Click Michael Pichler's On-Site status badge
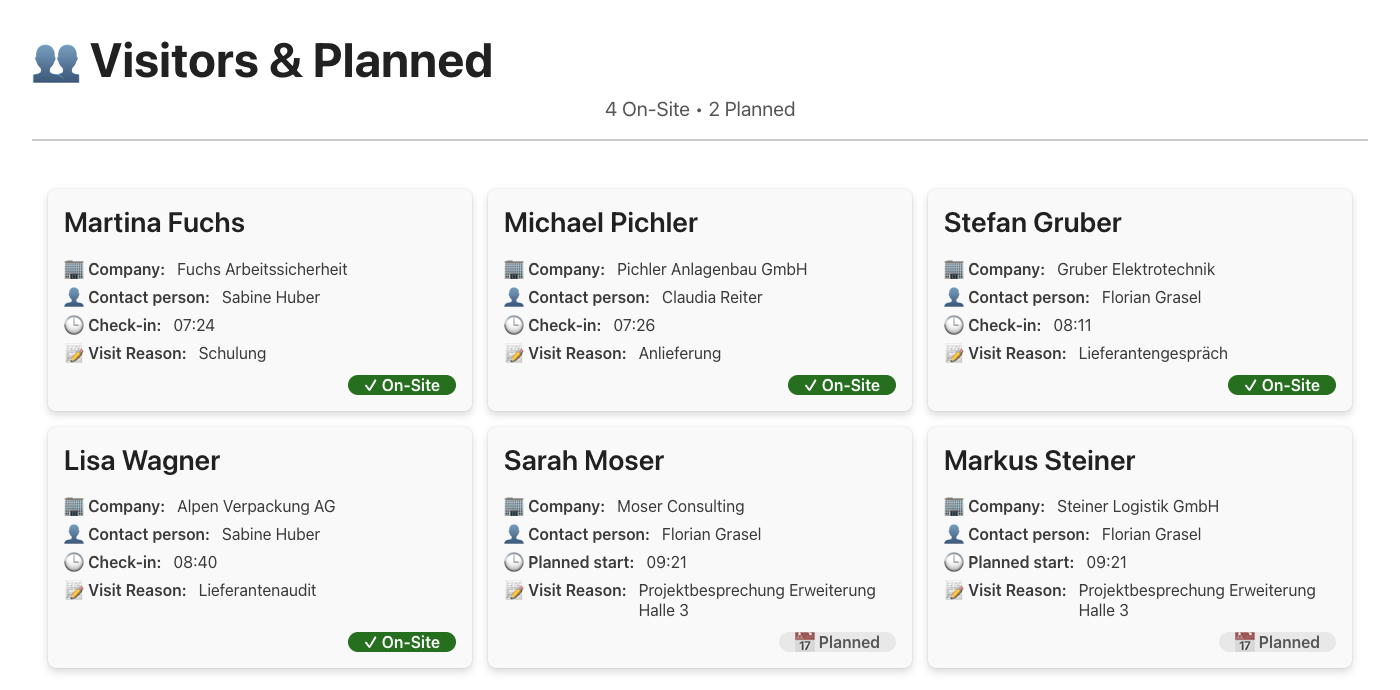The image size is (1400, 690). click(x=842, y=385)
